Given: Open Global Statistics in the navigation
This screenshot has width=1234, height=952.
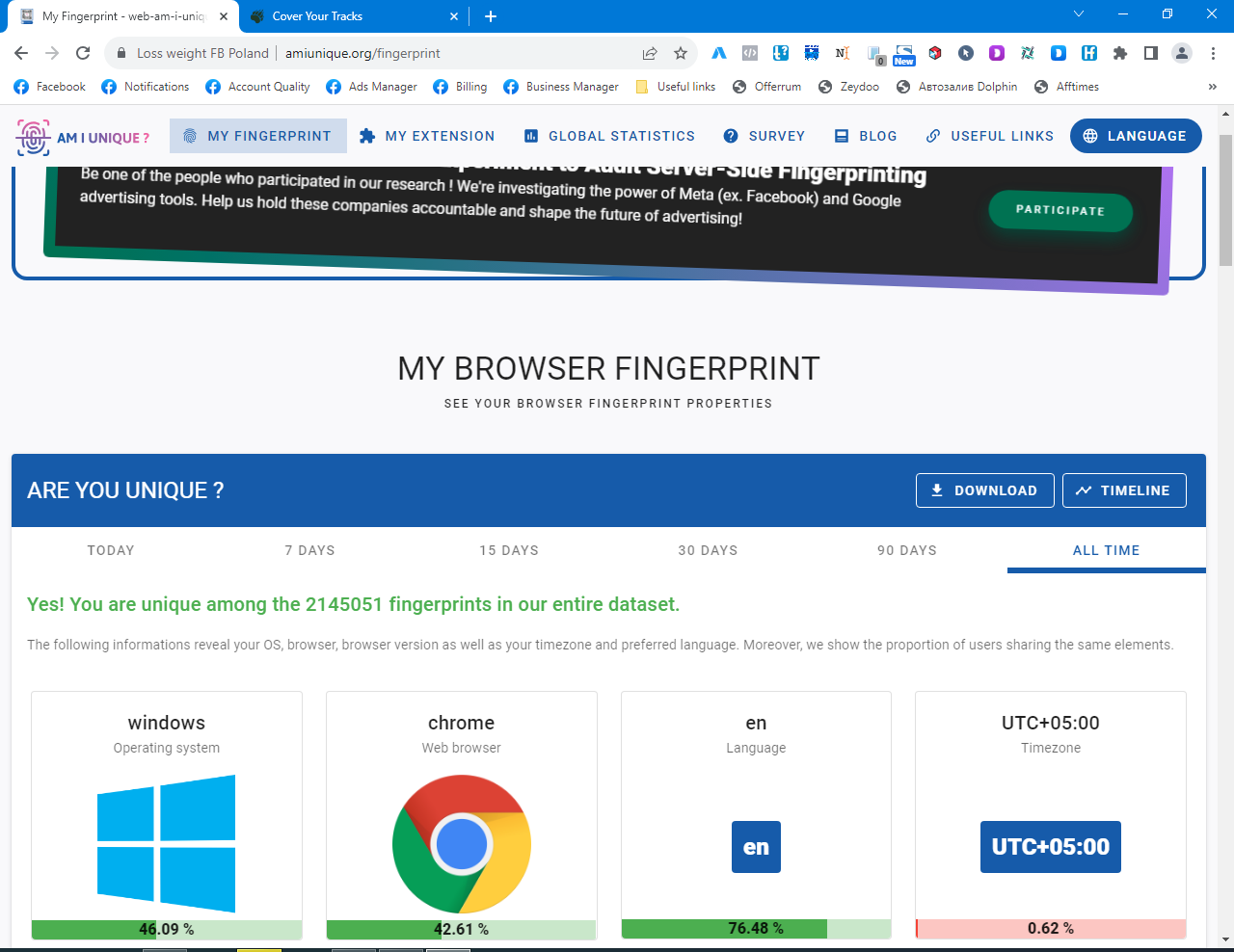Looking at the screenshot, I should point(609,136).
